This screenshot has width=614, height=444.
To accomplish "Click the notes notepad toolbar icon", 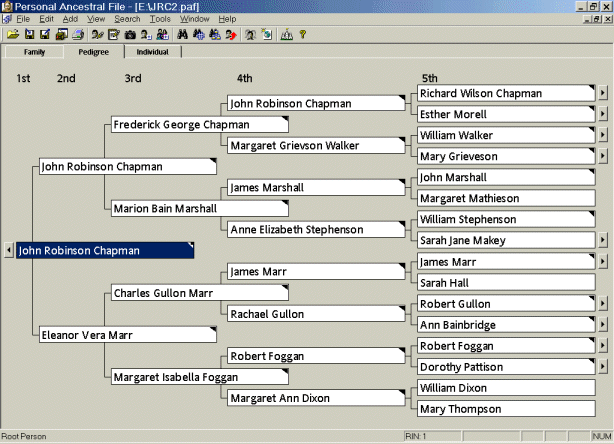I will pos(113,34).
